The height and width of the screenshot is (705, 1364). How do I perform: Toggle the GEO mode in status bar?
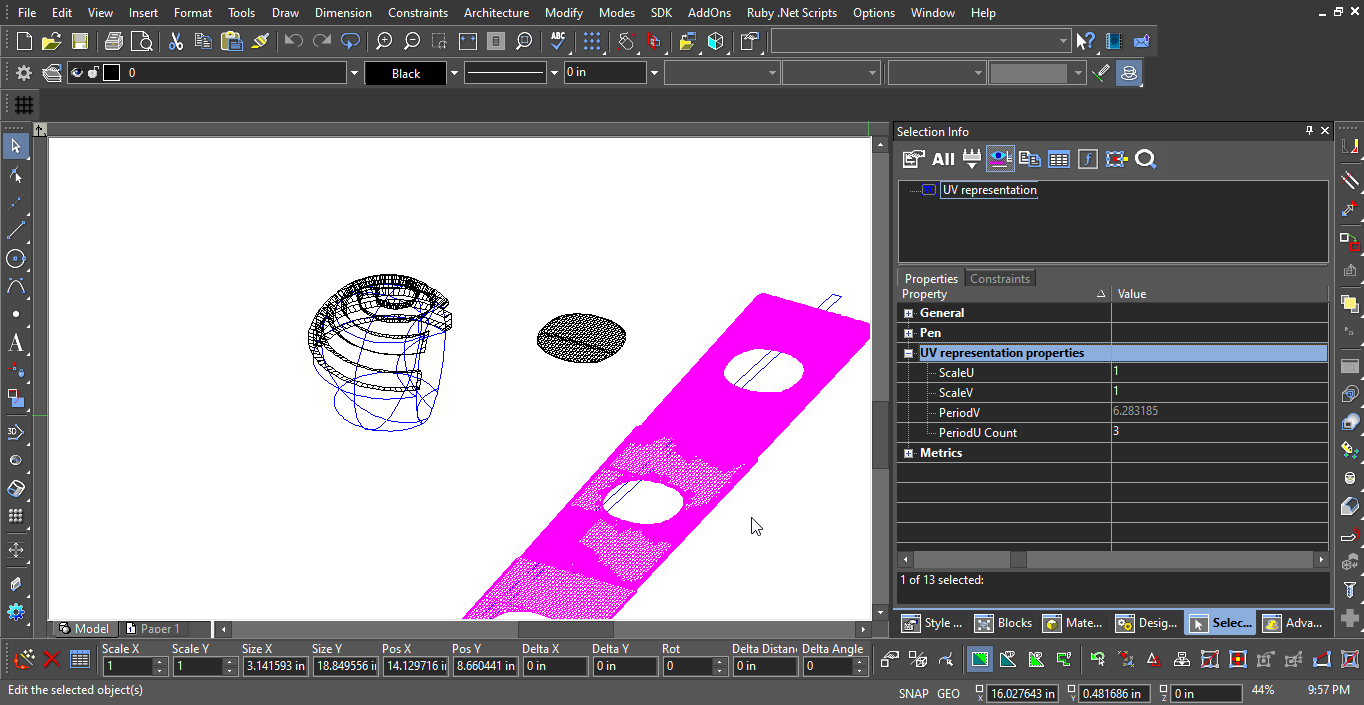pyautogui.click(x=948, y=693)
